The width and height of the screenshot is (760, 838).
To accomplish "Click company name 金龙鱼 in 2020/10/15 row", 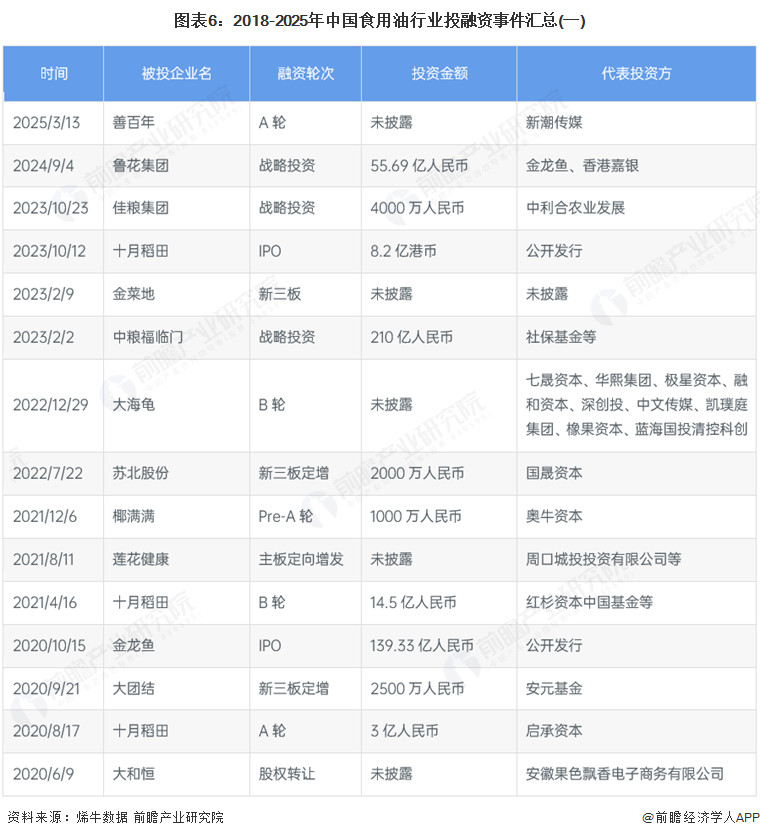I will pyautogui.click(x=134, y=646).
